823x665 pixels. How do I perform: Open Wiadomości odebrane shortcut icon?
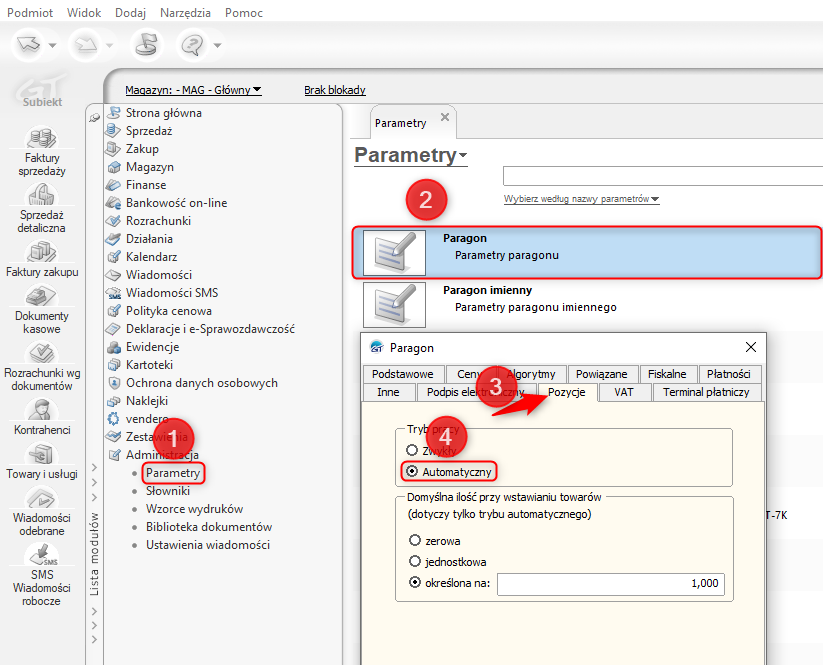point(41,499)
